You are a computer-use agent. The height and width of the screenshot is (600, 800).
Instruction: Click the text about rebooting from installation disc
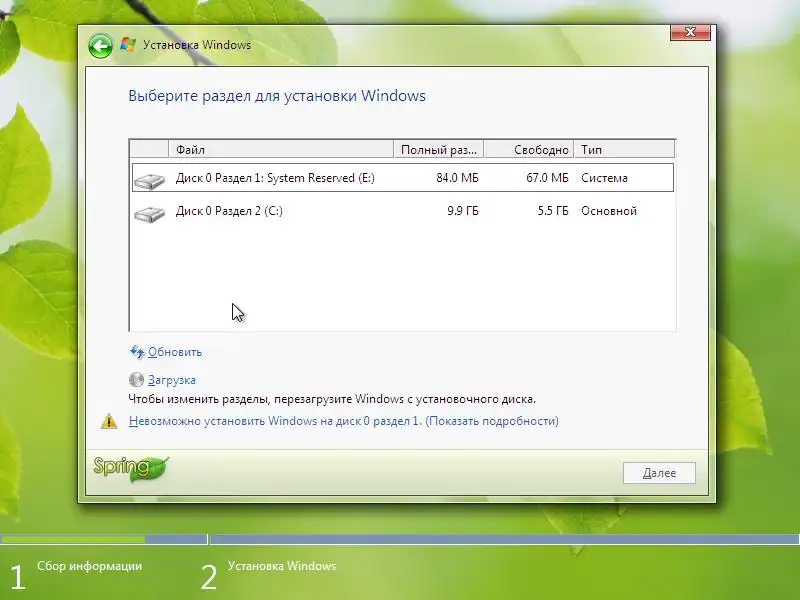click(332, 399)
